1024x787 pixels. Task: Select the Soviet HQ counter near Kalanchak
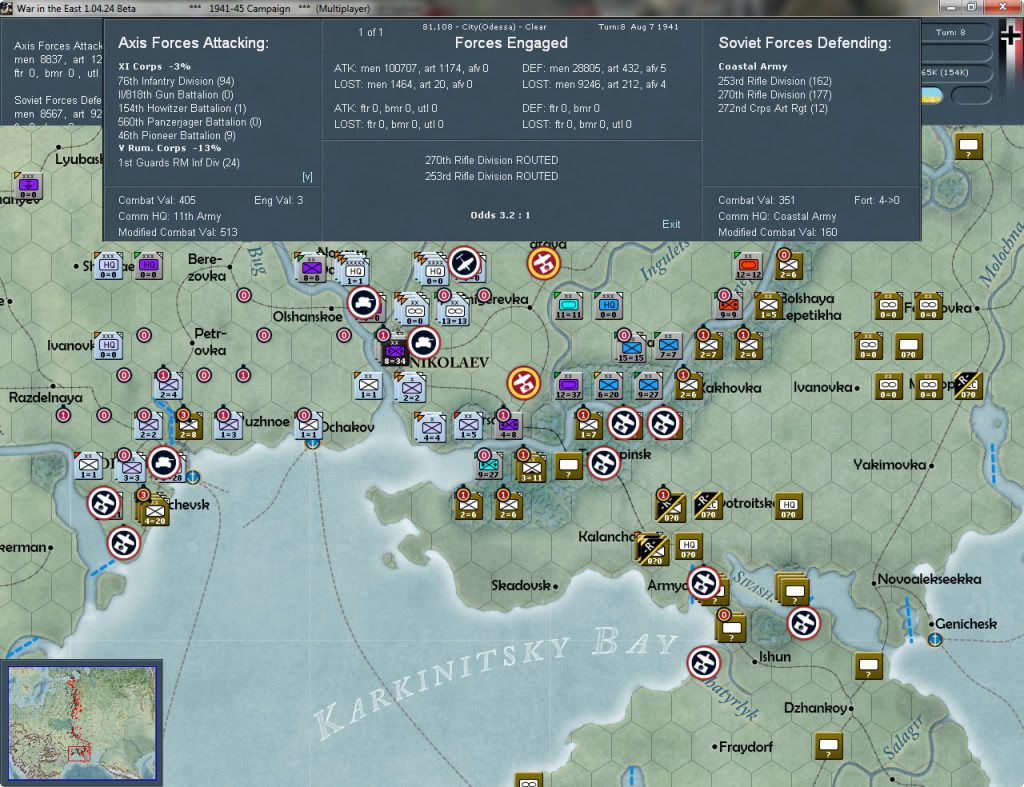click(688, 546)
